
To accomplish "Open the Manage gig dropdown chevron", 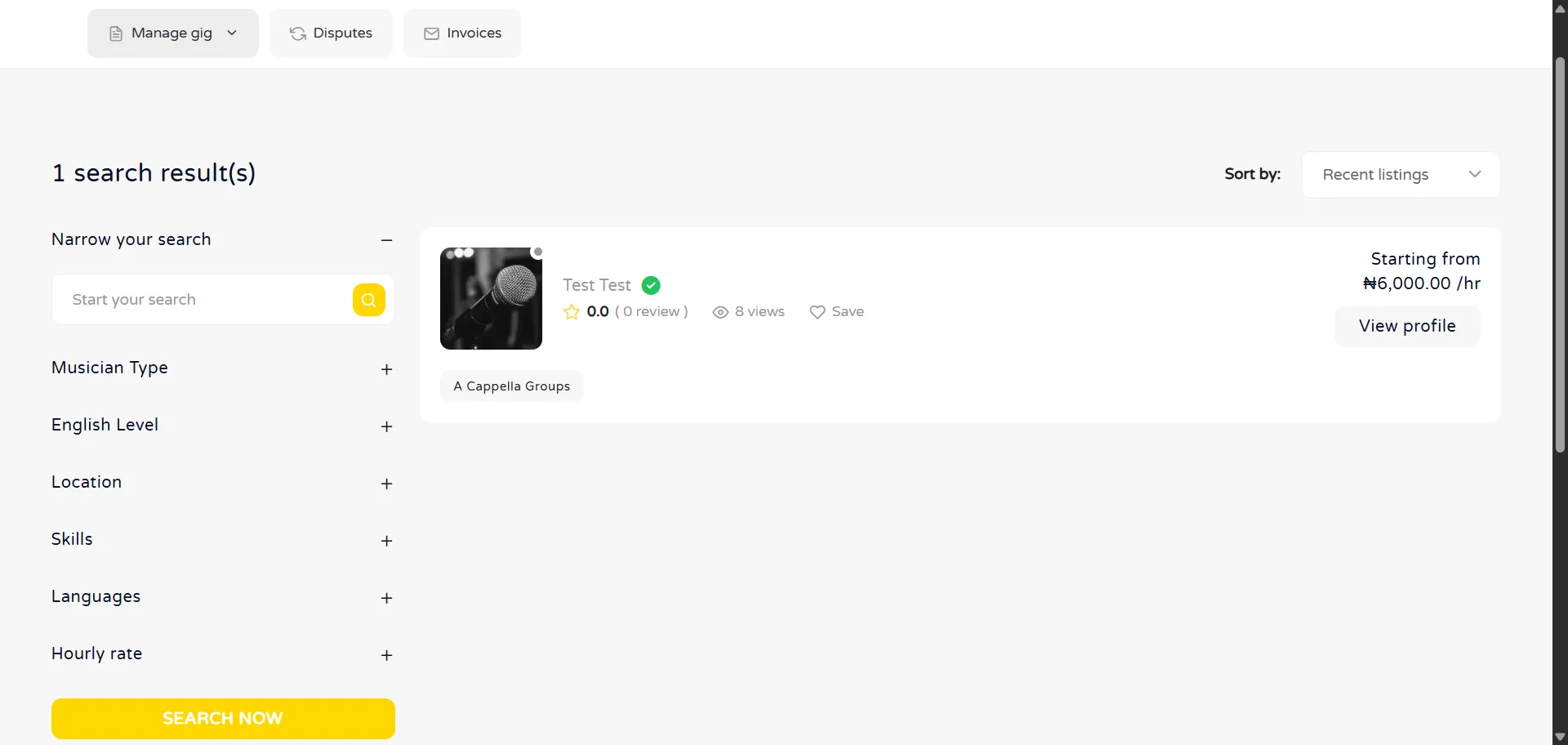I will tap(232, 33).
